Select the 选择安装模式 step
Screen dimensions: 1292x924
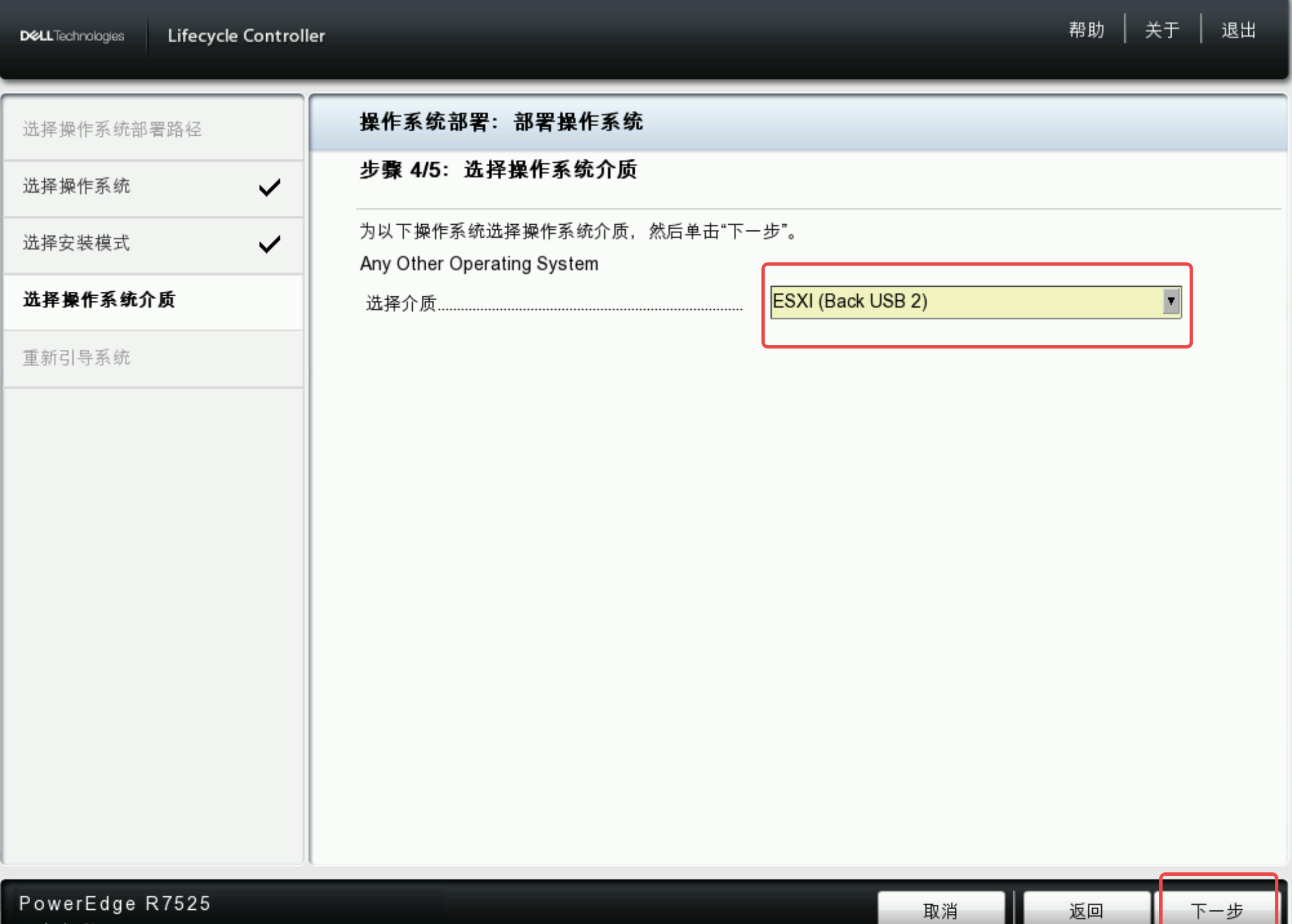pos(153,243)
